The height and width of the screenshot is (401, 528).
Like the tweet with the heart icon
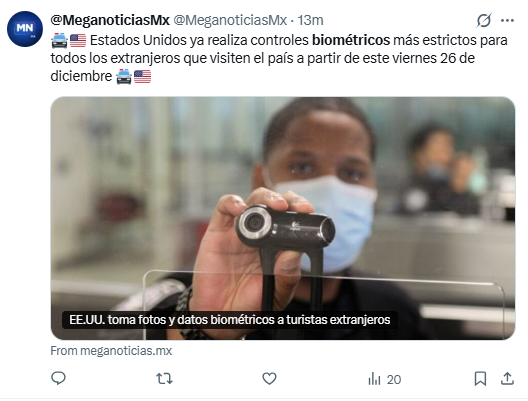tap(269, 379)
